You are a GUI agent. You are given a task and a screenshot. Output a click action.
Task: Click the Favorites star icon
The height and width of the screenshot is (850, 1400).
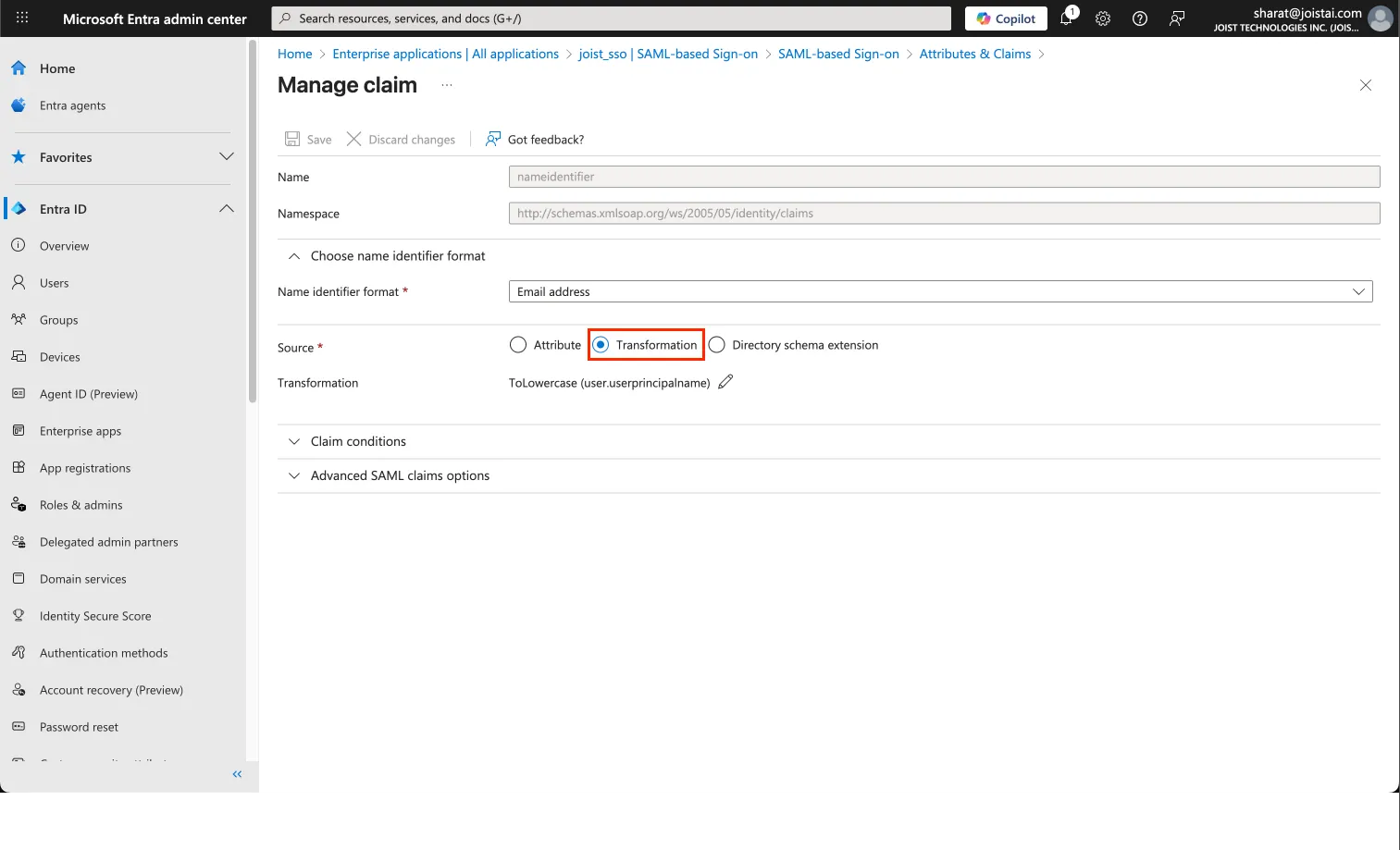19,157
